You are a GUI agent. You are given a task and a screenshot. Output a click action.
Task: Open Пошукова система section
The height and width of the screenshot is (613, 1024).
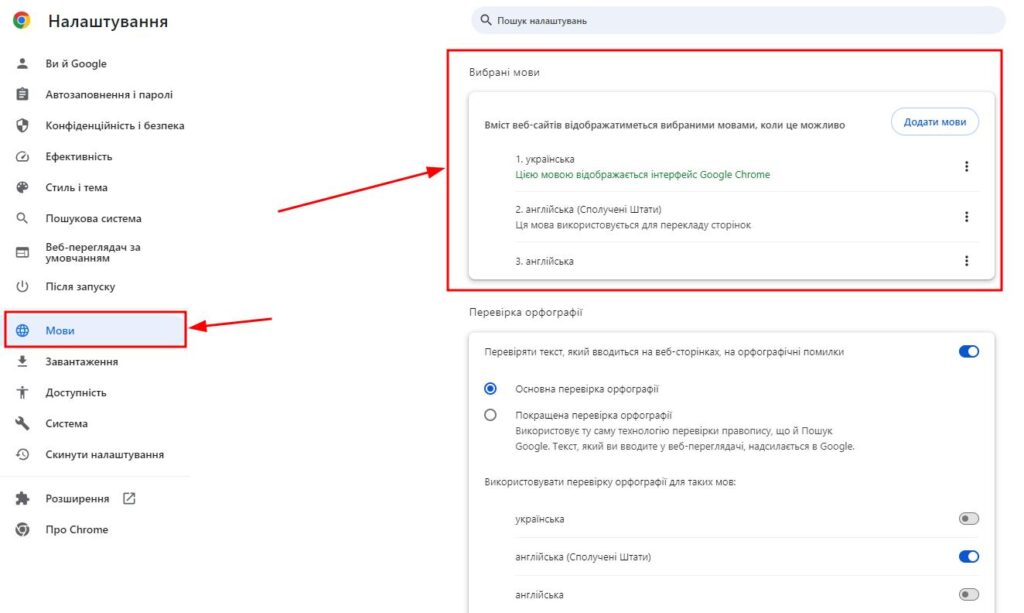click(95, 218)
